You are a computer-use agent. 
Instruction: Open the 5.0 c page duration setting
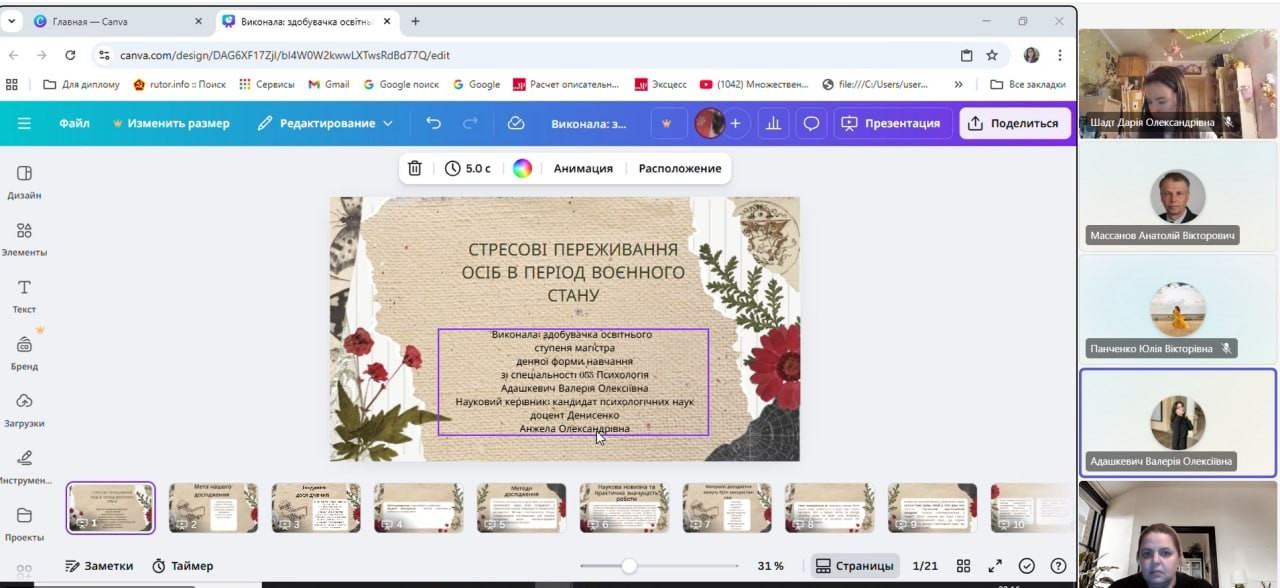point(468,168)
